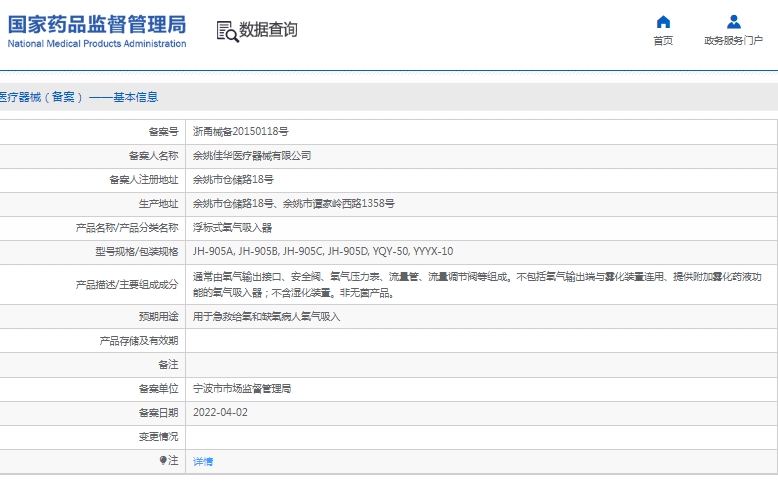Click the 备案单位 row label
Viewport: 778px width, 481px height.
(158, 389)
